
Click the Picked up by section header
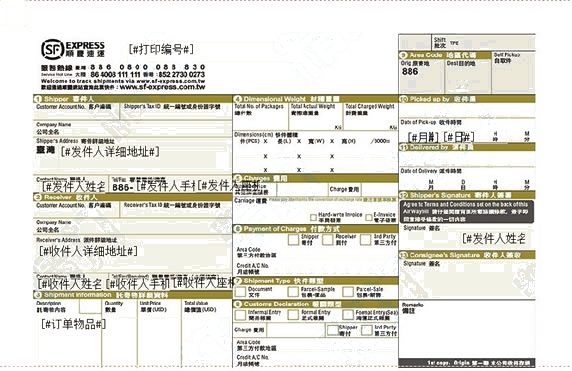(x=467, y=99)
